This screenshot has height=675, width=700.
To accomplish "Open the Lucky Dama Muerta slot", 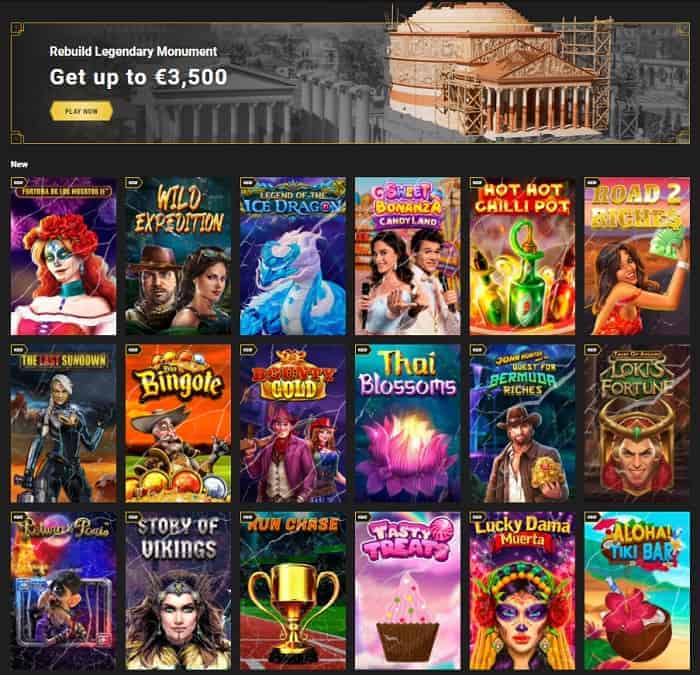I will click(x=522, y=591).
